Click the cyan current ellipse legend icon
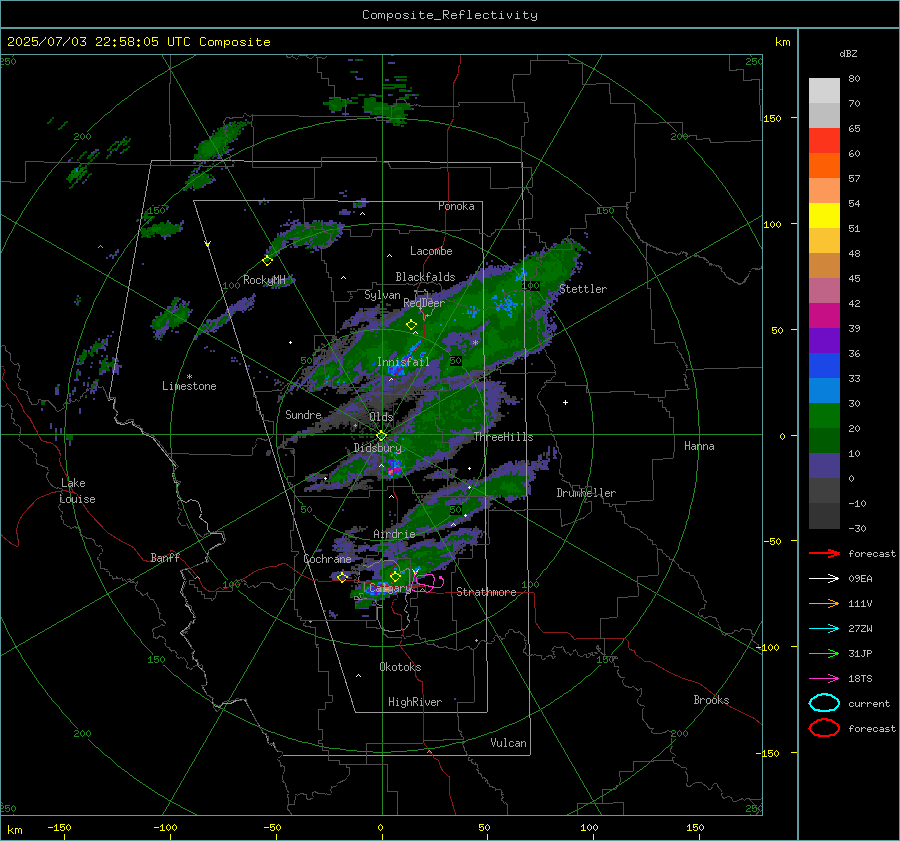This screenshot has height=841, width=900. click(x=824, y=703)
